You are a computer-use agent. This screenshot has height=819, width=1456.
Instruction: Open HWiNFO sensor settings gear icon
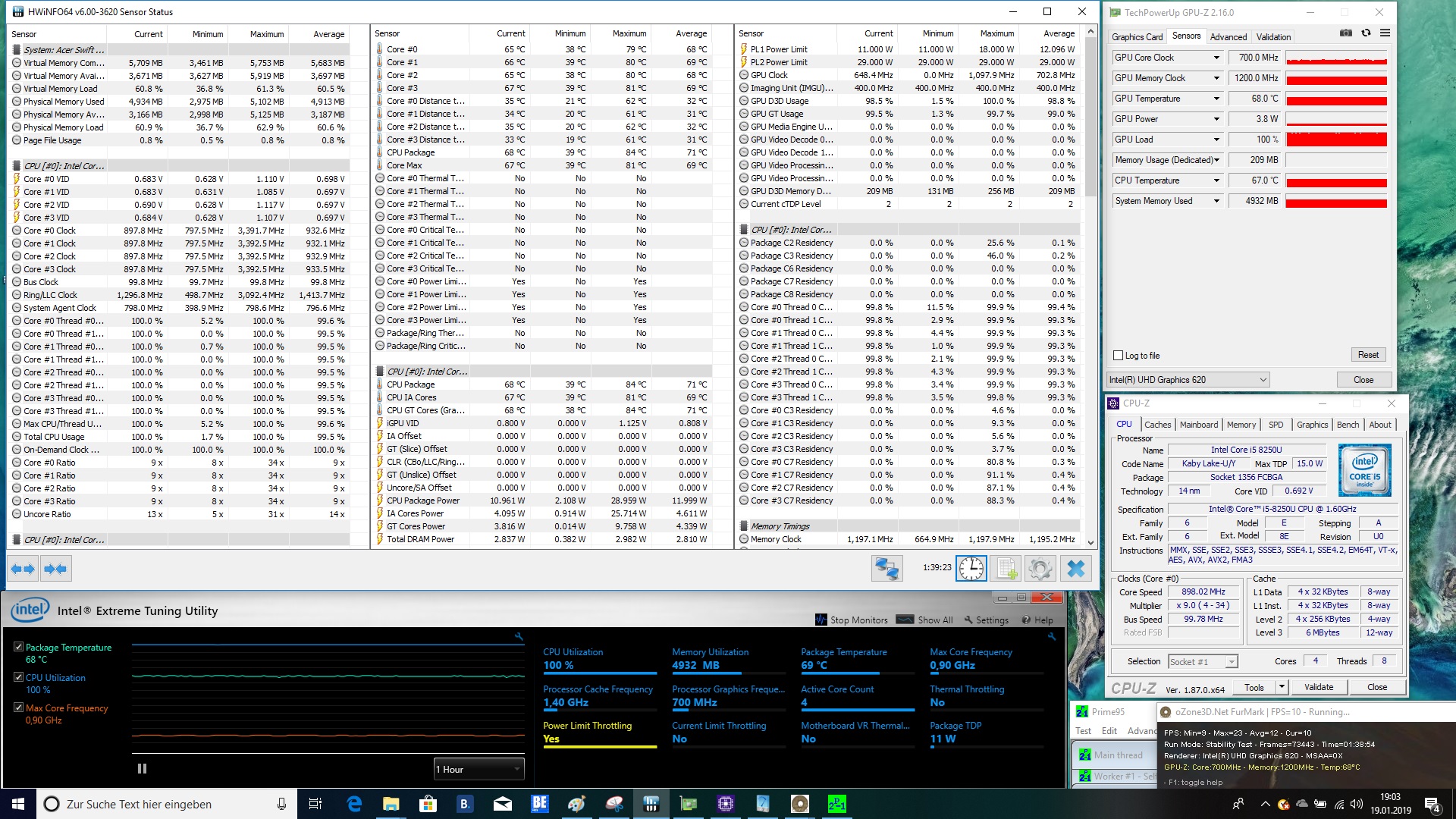click(1040, 568)
